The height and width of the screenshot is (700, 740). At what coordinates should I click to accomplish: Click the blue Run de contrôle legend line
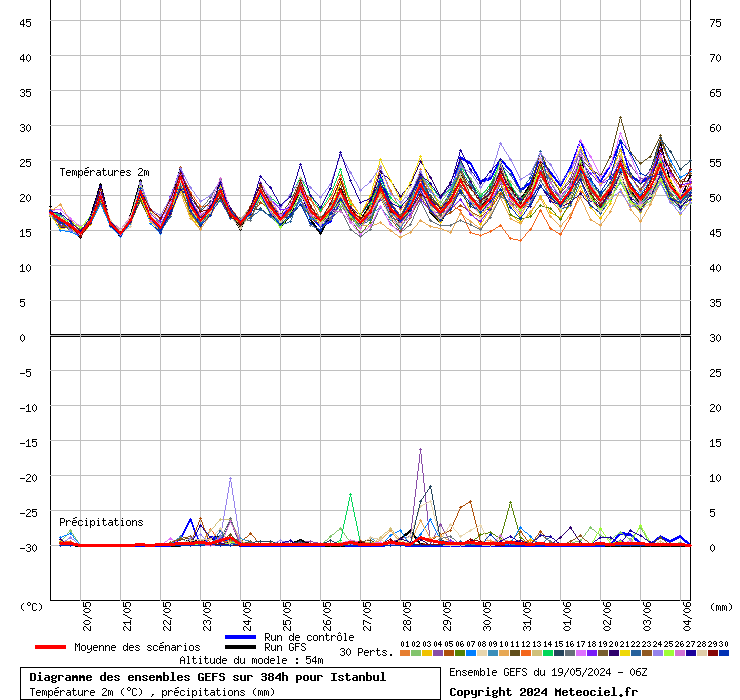click(x=241, y=637)
